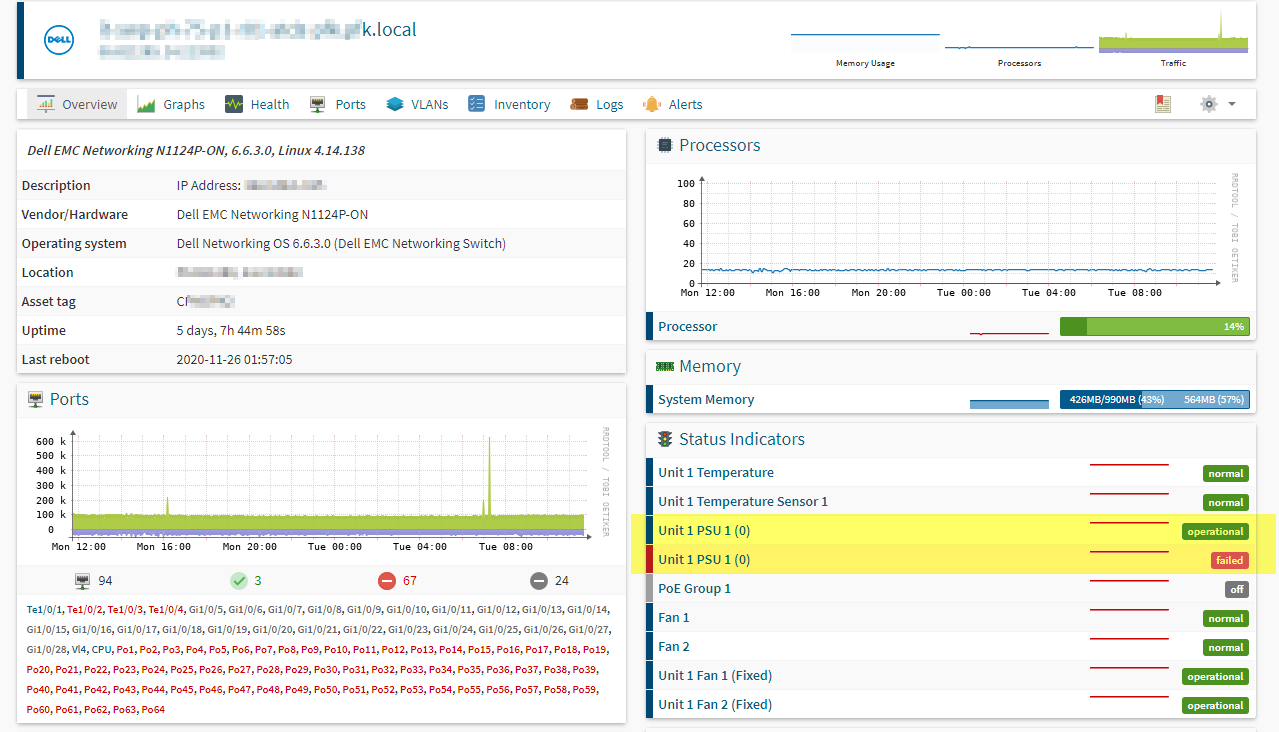Click the 'normal' badge for Fan 2
This screenshot has height=732, width=1279.
pyautogui.click(x=1226, y=647)
